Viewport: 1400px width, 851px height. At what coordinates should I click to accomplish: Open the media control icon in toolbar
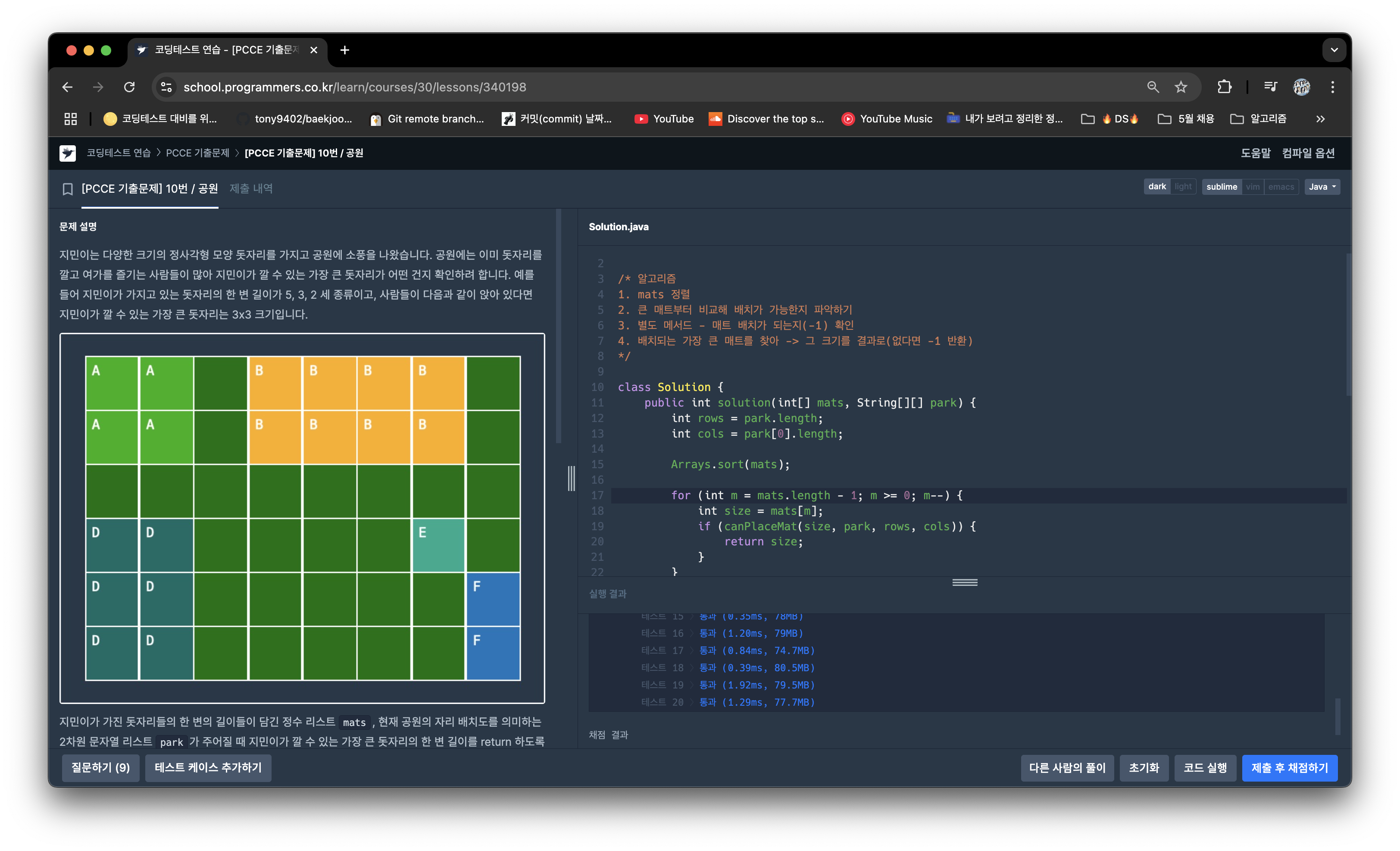coord(1270,87)
